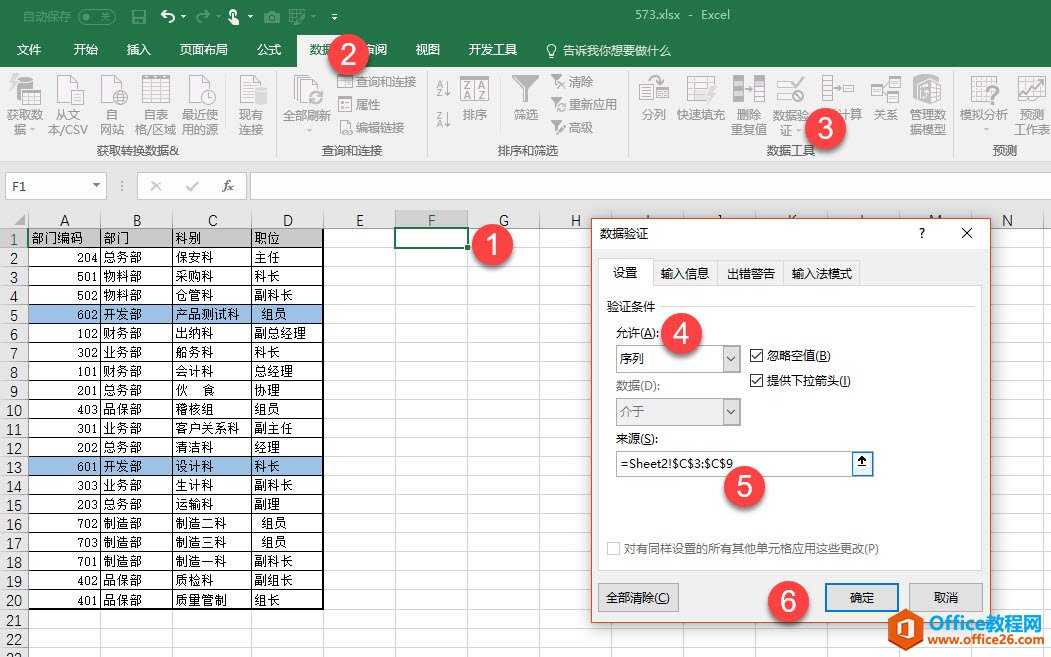Click the collapse-dialog range selector button
1051x657 pixels.
862,463
